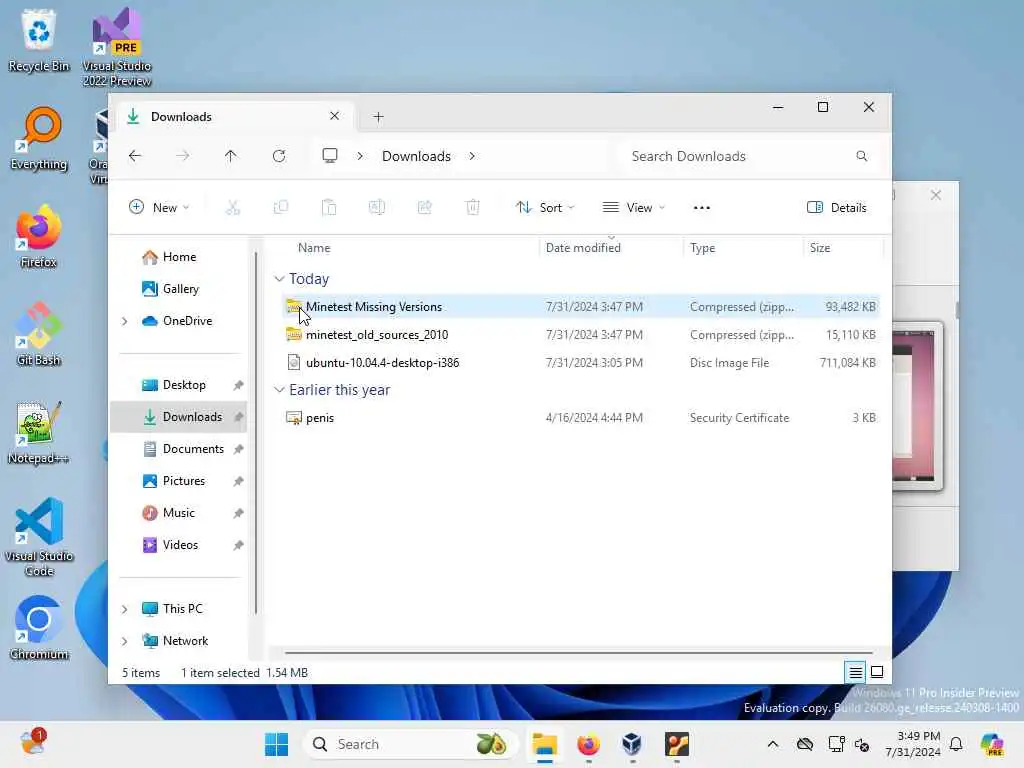The width and height of the screenshot is (1024, 768).
Task: Expand This PC in the navigation pane
Action: [x=124, y=609]
